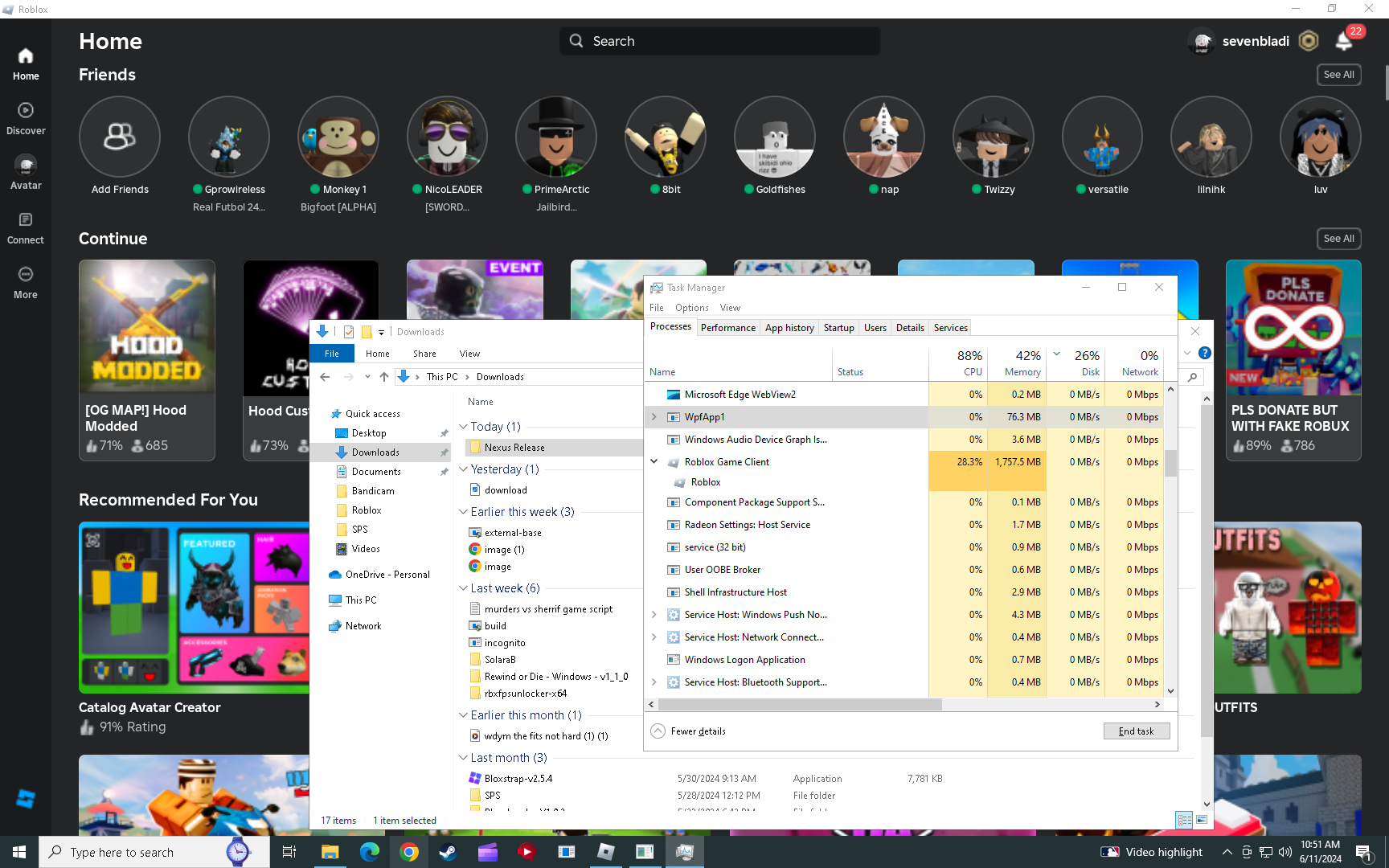Open the Share tab in Explorer ribbon
The height and width of the screenshot is (868, 1389).
[424, 354]
